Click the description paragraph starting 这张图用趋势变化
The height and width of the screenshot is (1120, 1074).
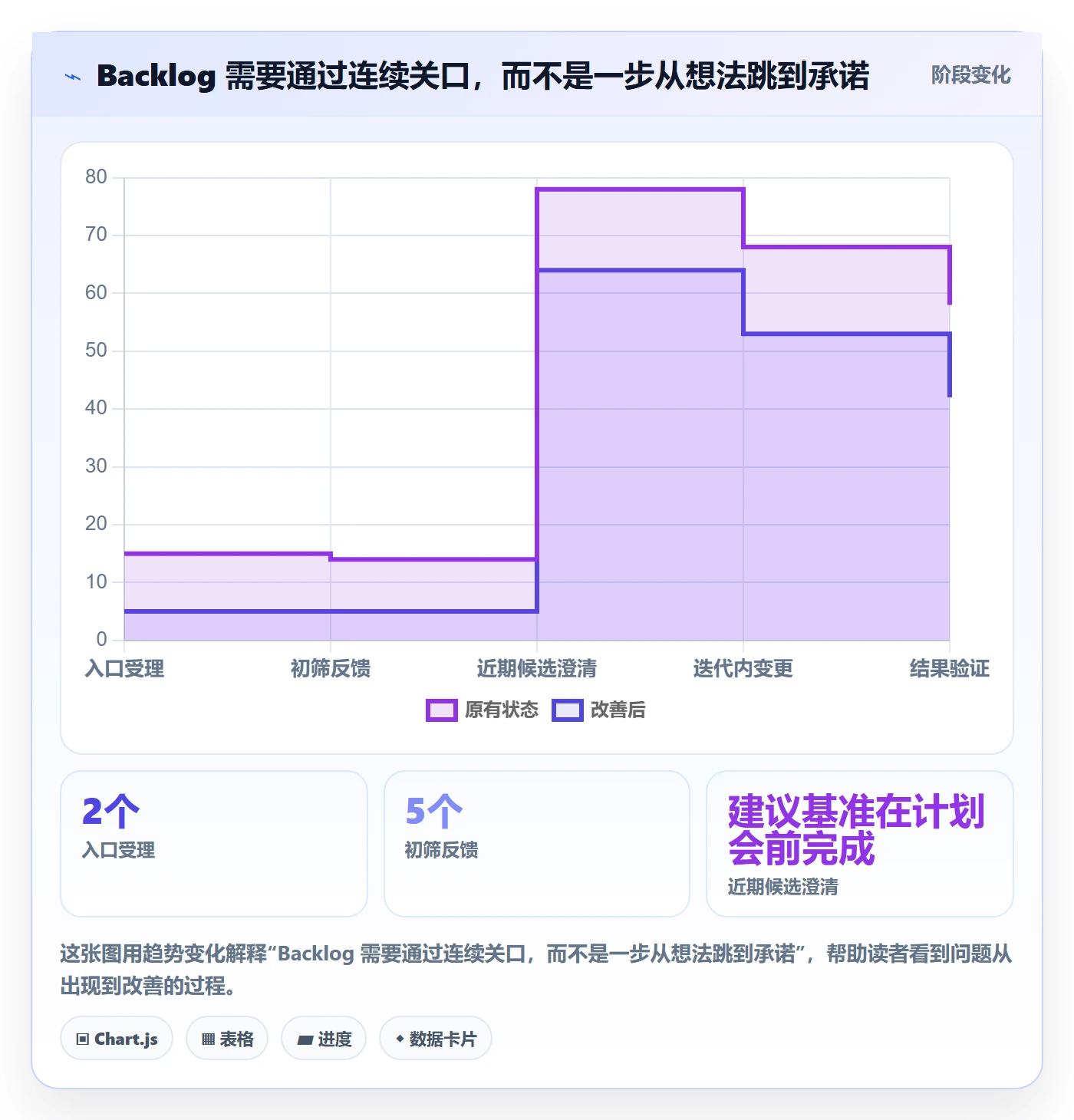pos(536,970)
